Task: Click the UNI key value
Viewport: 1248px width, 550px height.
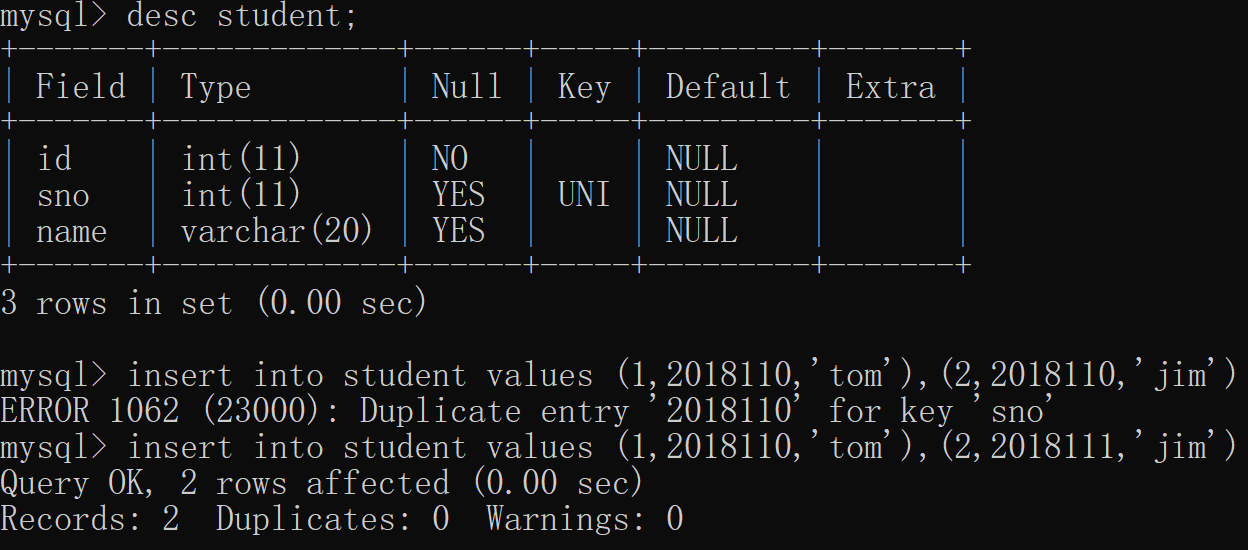Action: coord(584,195)
